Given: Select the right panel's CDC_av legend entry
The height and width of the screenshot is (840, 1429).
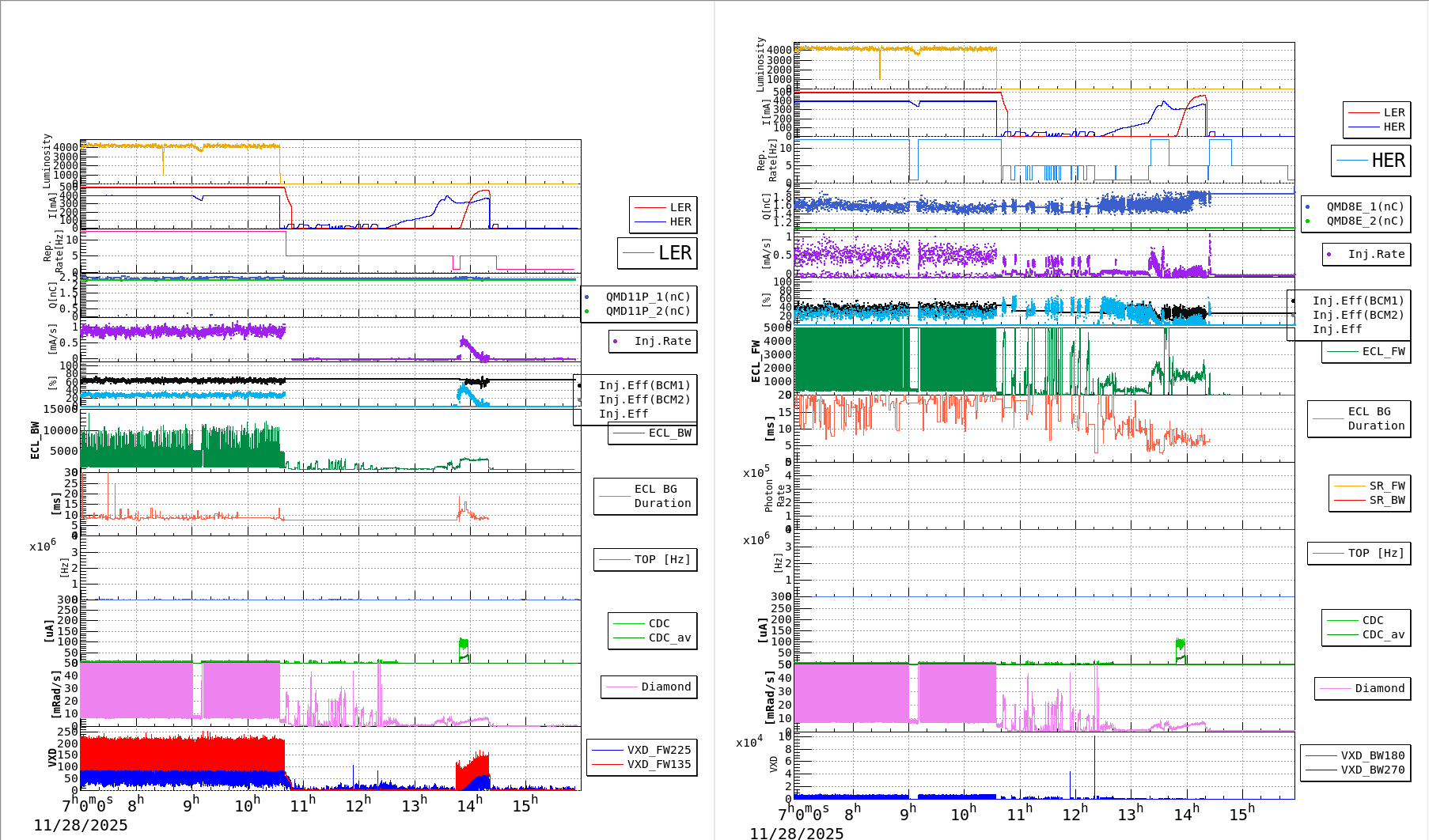Looking at the screenshot, I should [x=1383, y=634].
